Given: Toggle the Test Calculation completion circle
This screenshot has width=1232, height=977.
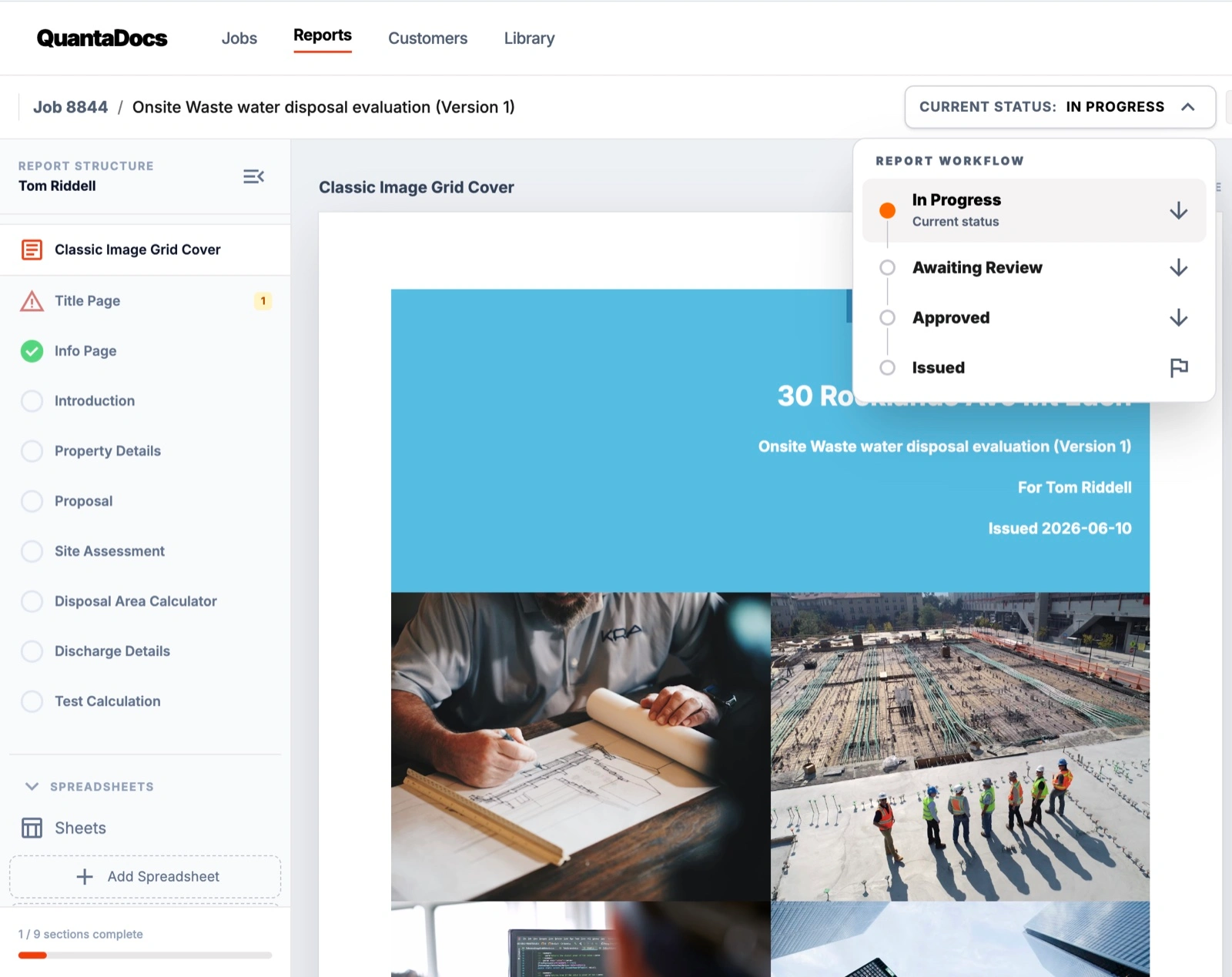Looking at the screenshot, I should pyautogui.click(x=32, y=701).
